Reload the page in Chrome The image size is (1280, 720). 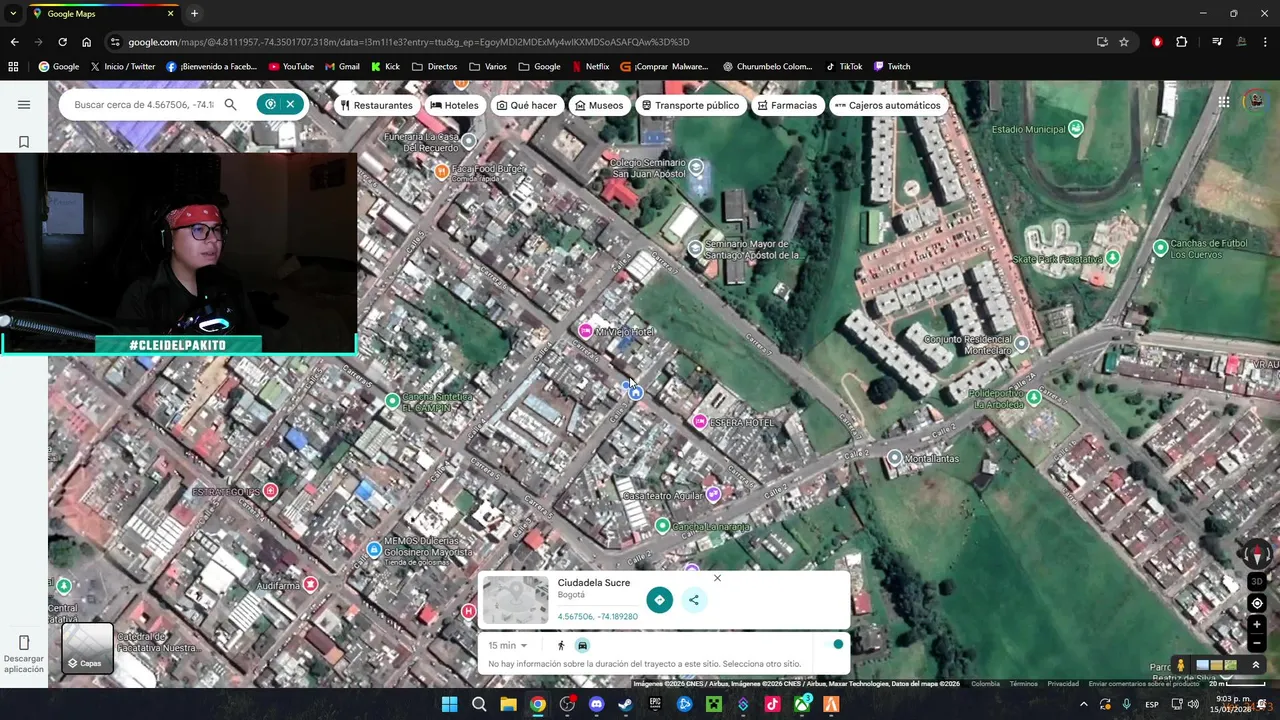coord(62,42)
